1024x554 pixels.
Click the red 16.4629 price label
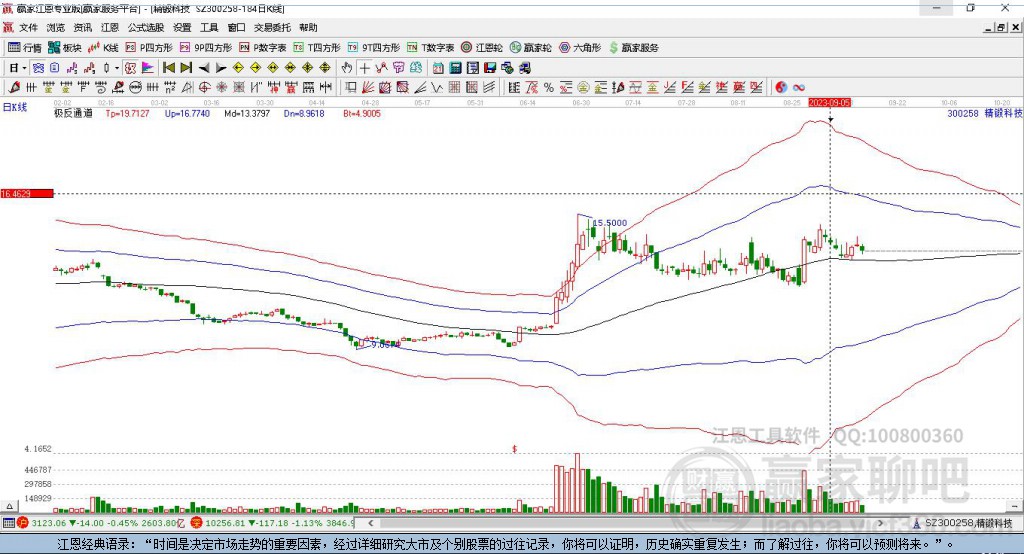[27, 193]
